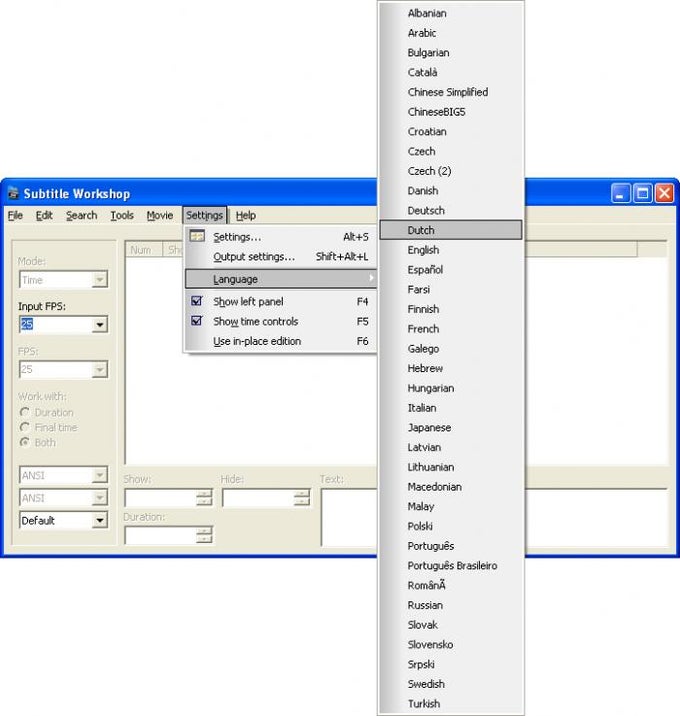Select Swedish language

pos(451,684)
